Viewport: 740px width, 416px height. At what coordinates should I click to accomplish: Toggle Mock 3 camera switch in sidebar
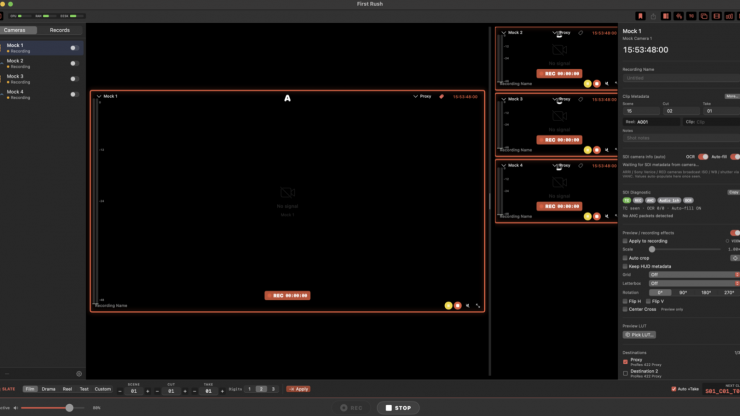pyautogui.click(x=74, y=79)
